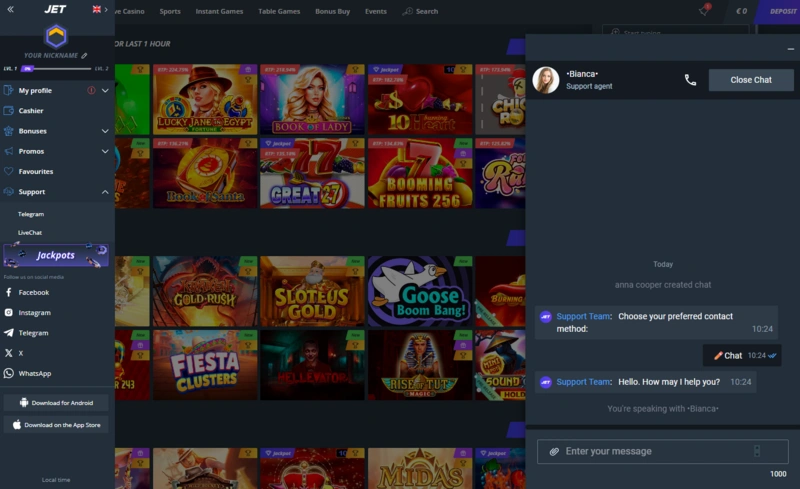The width and height of the screenshot is (800, 489).
Task: Click the red alert badge beside My profile
Action: pos(91,90)
